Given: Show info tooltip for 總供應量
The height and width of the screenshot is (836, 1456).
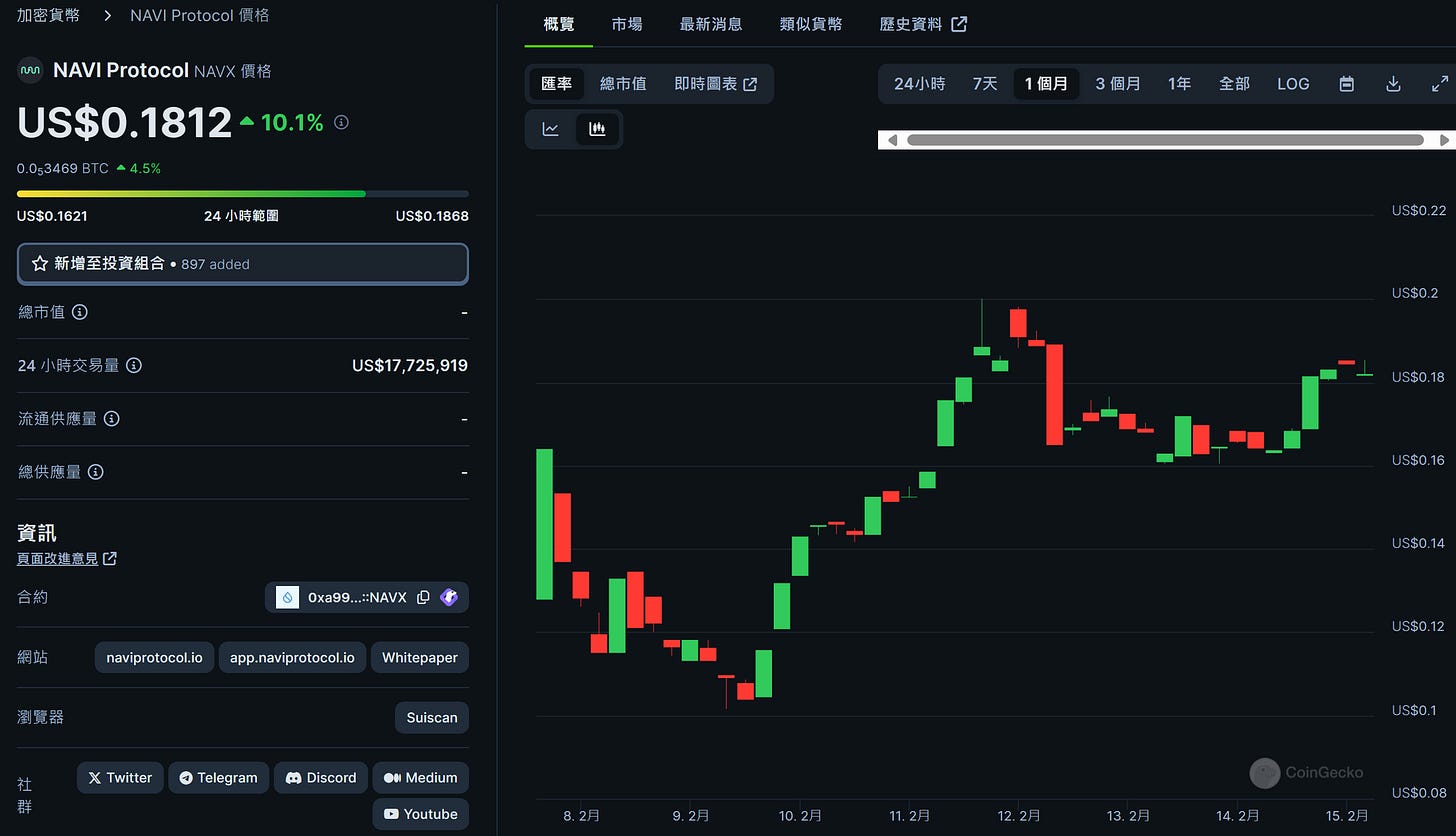Looking at the screenshot, I should coord(96,472).
